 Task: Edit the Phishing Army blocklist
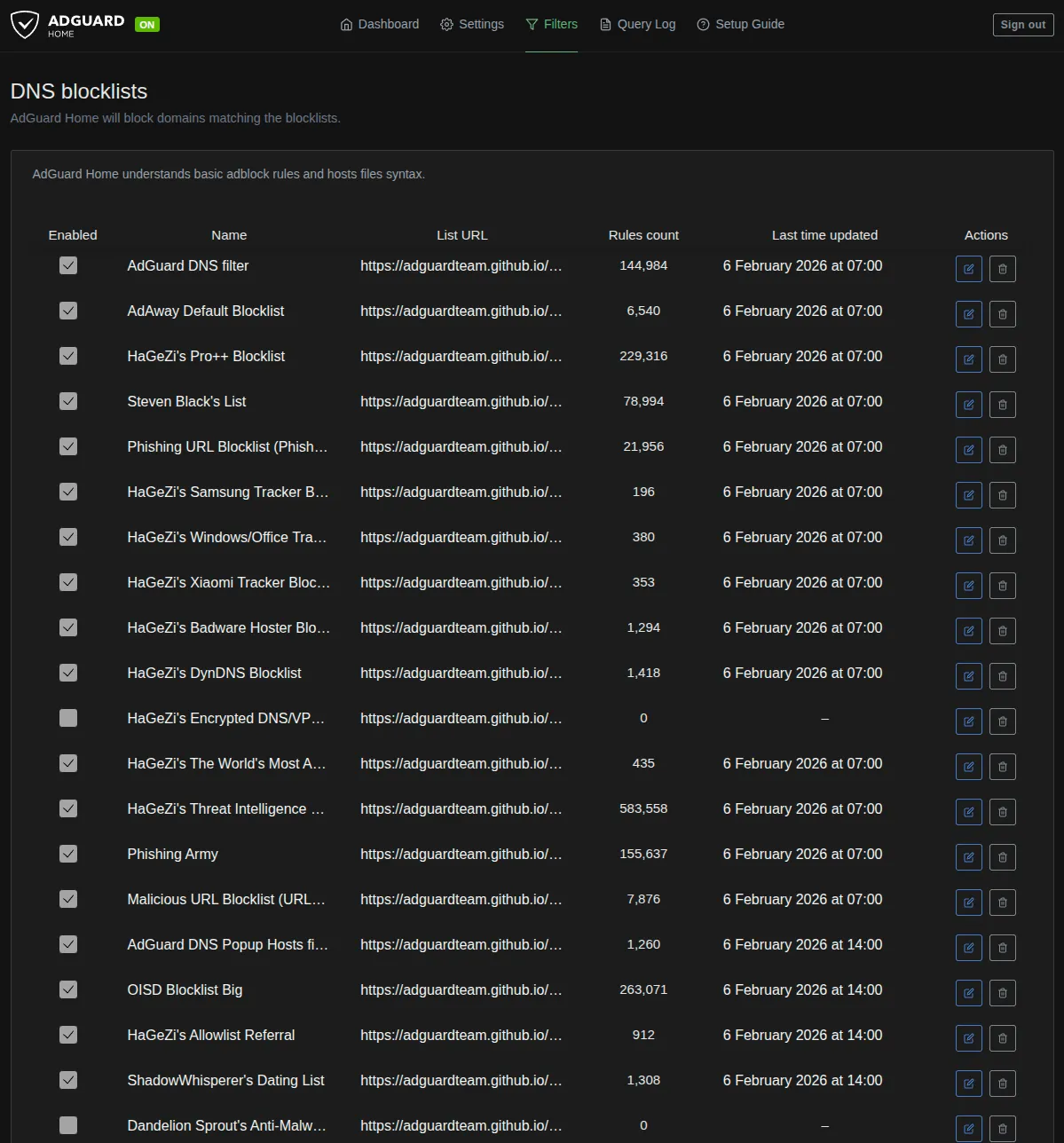(968, 857)
